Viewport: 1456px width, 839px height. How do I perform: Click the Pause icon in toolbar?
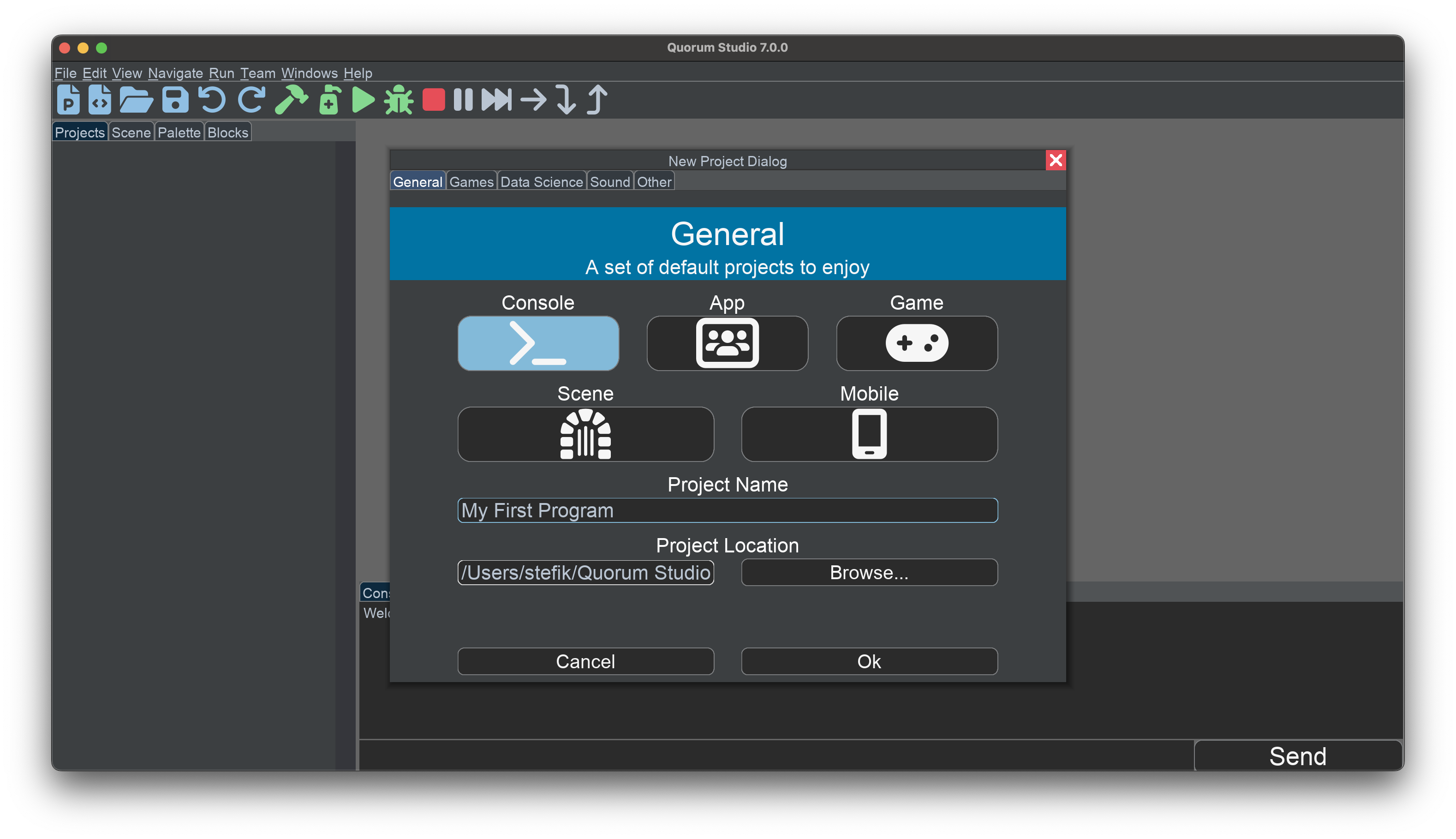click(463, 100)
